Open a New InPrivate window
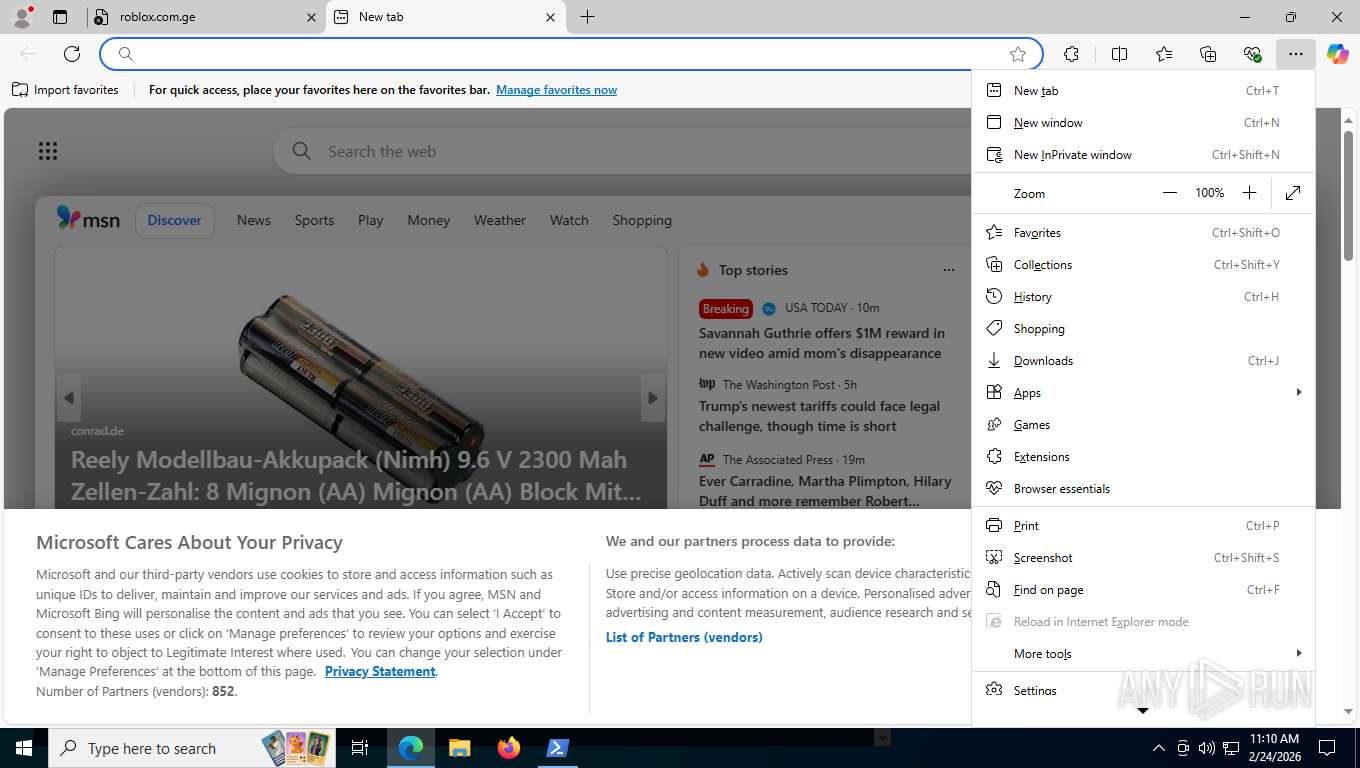This screenshot has width=1360, height=768. point(1143,155)
